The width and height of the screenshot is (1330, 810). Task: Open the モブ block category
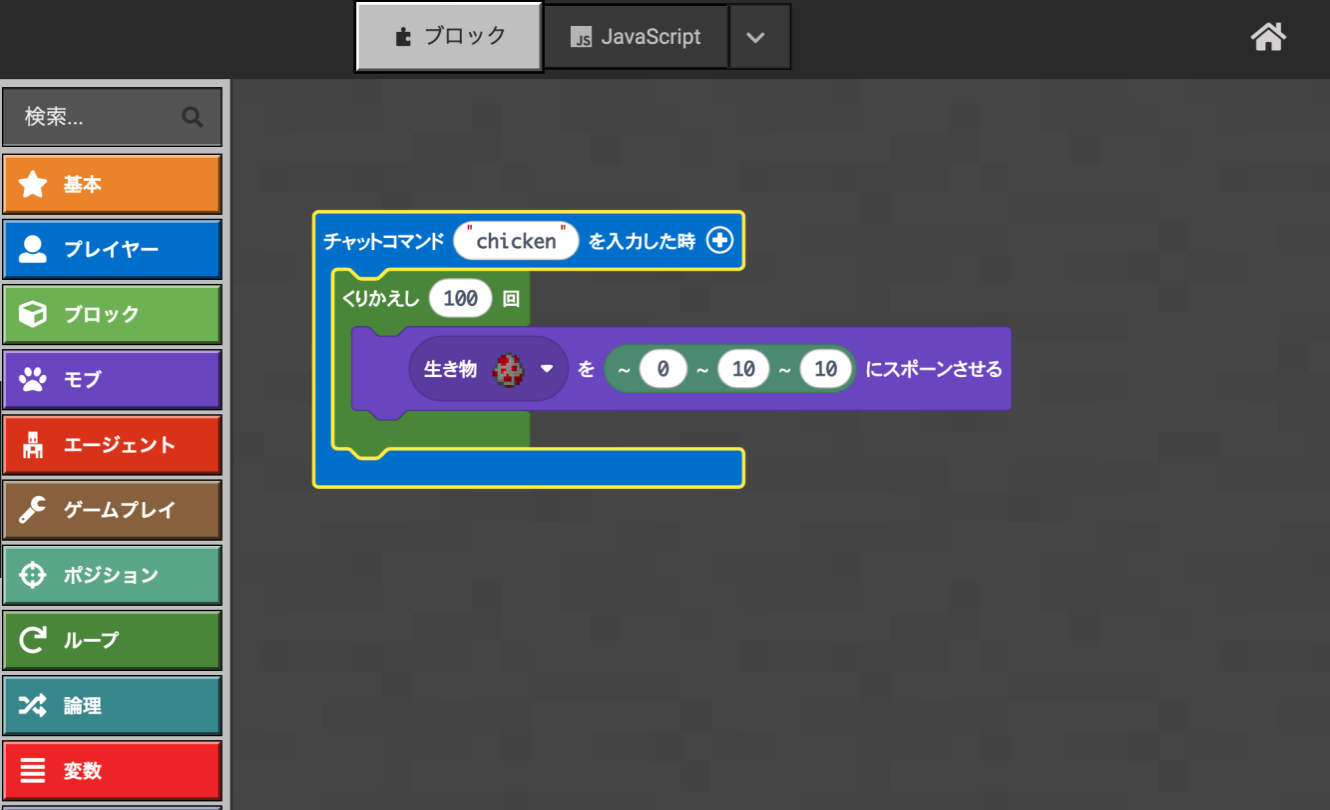pos(112,379)
